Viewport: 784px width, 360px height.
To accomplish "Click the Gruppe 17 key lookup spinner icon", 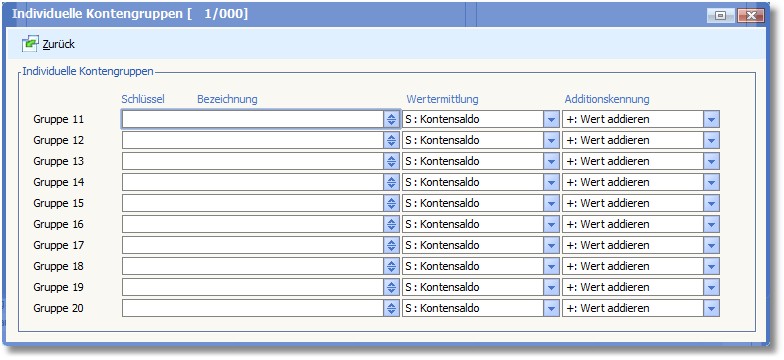I will (392, 246).
